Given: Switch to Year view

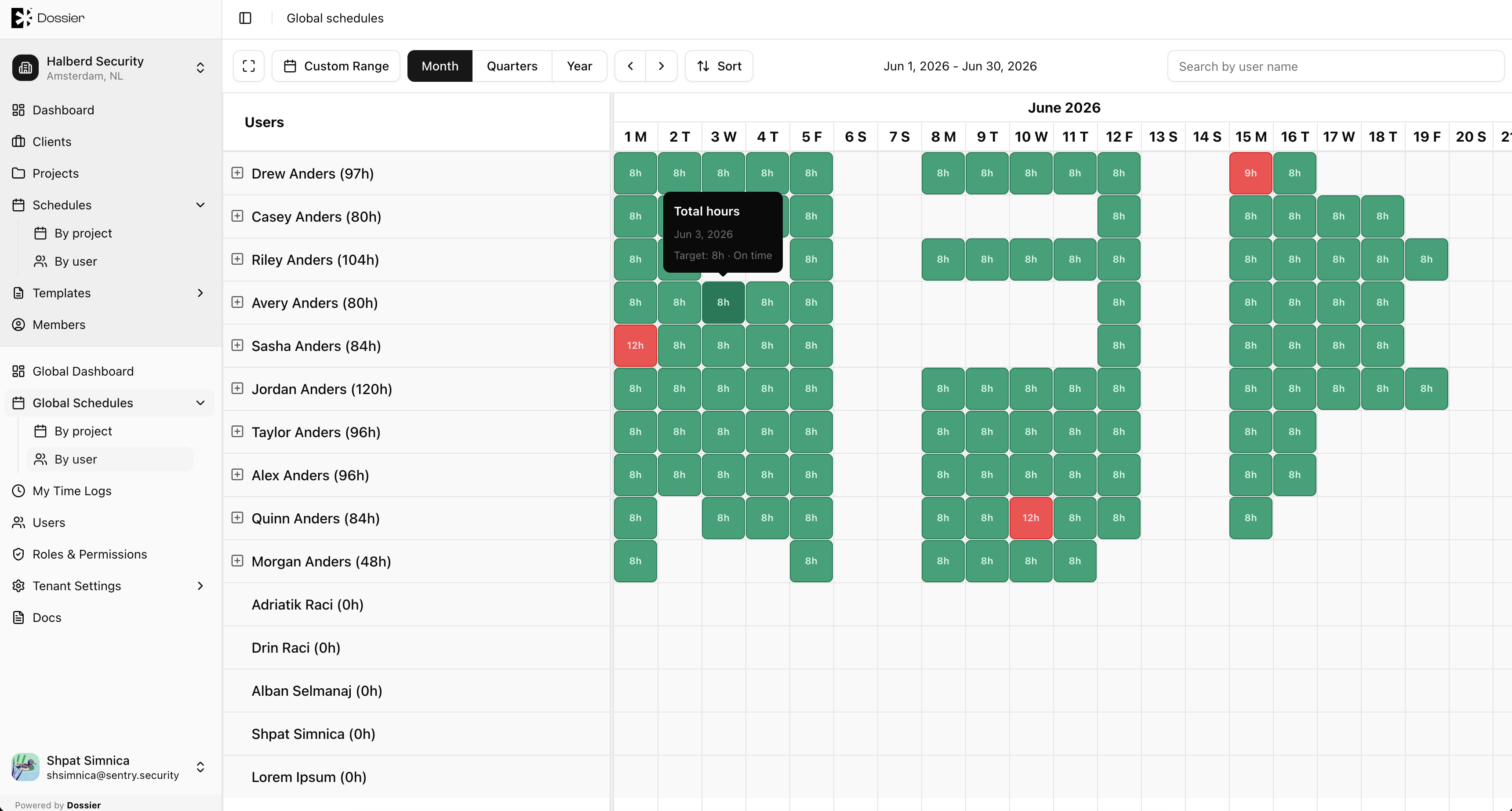Looking at the screenshot, I should coord(579,66).
